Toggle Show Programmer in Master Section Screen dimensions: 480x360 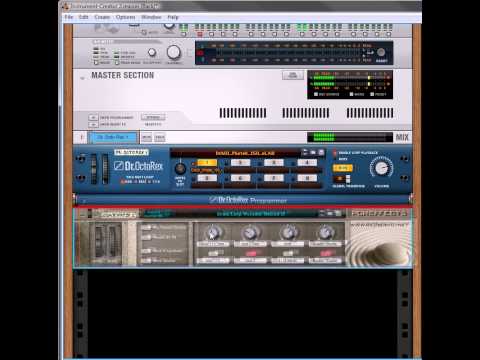click(x=93, y=117)
